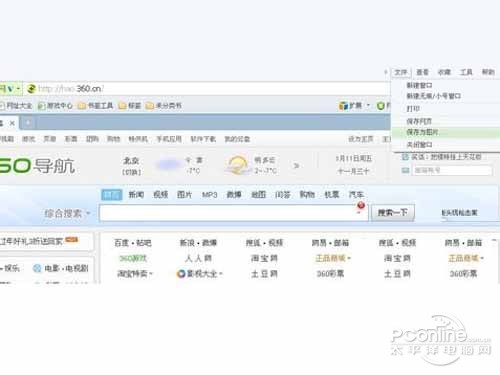
Task: Click the mail envelope icon beside account field
Action: click(x=405, y=171)
